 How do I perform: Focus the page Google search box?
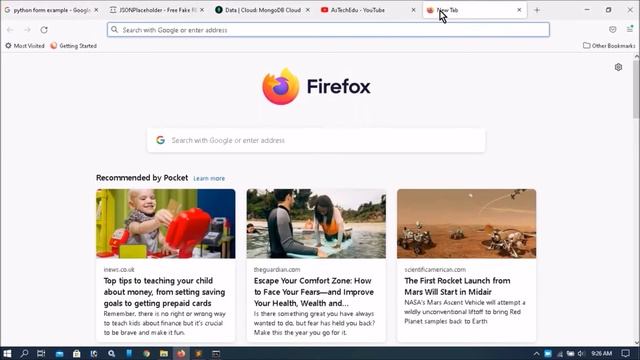(316, 140)
